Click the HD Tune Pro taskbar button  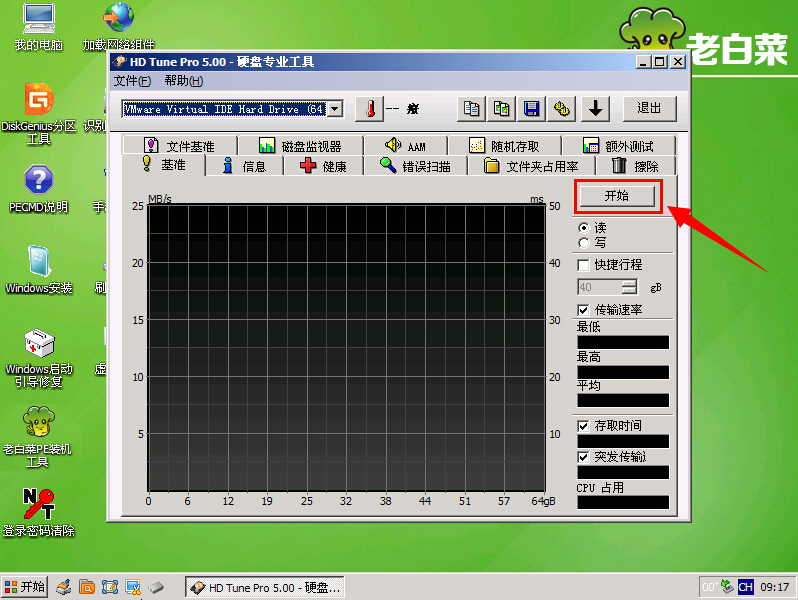click(x=265, y=587)
